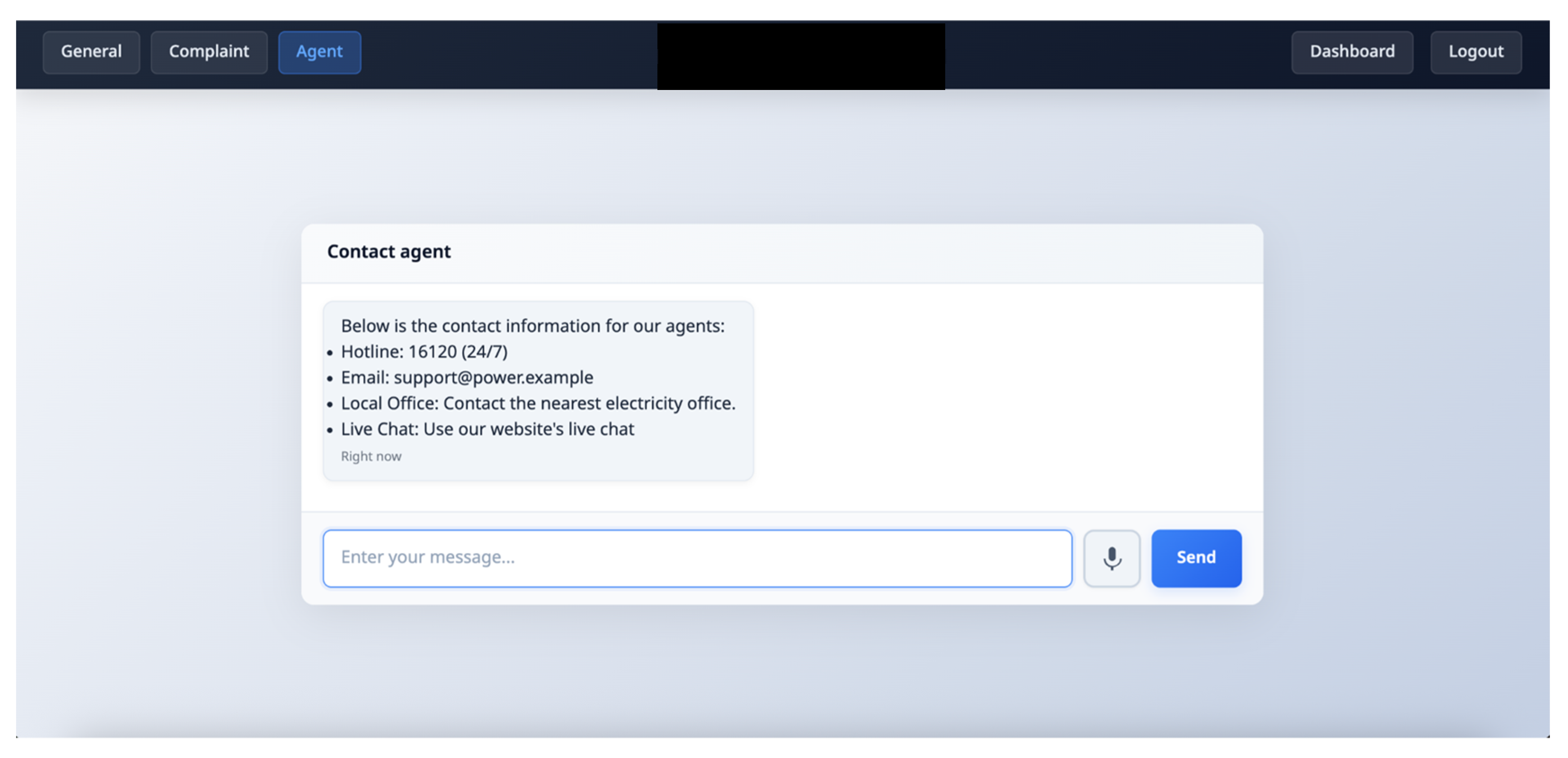
Task: Open the Dashboard page
Action: coord(1351,52)
